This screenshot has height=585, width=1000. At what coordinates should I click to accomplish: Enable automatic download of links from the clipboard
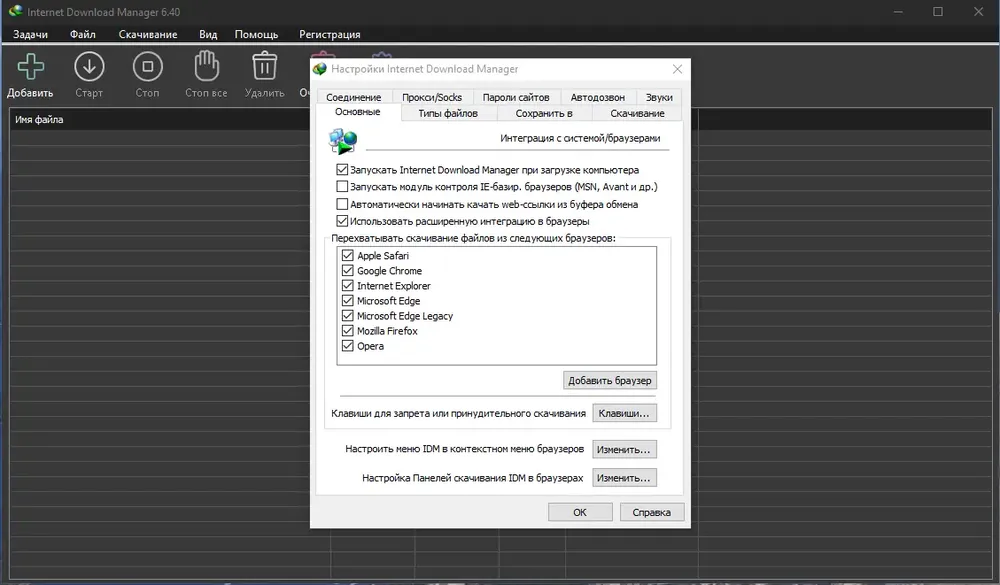tap(342, 204)
